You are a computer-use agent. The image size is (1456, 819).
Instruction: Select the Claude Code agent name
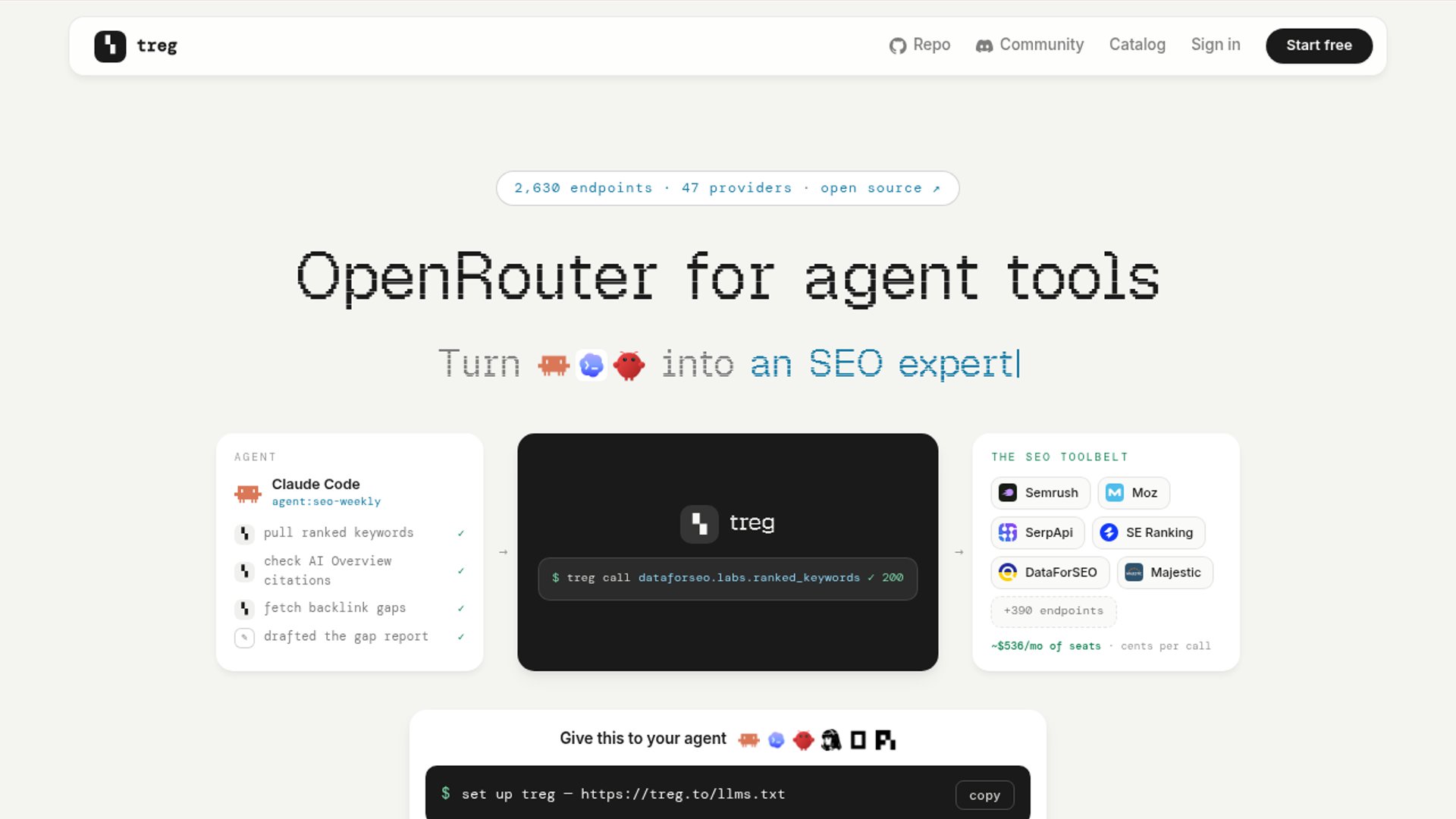(315, 484)
